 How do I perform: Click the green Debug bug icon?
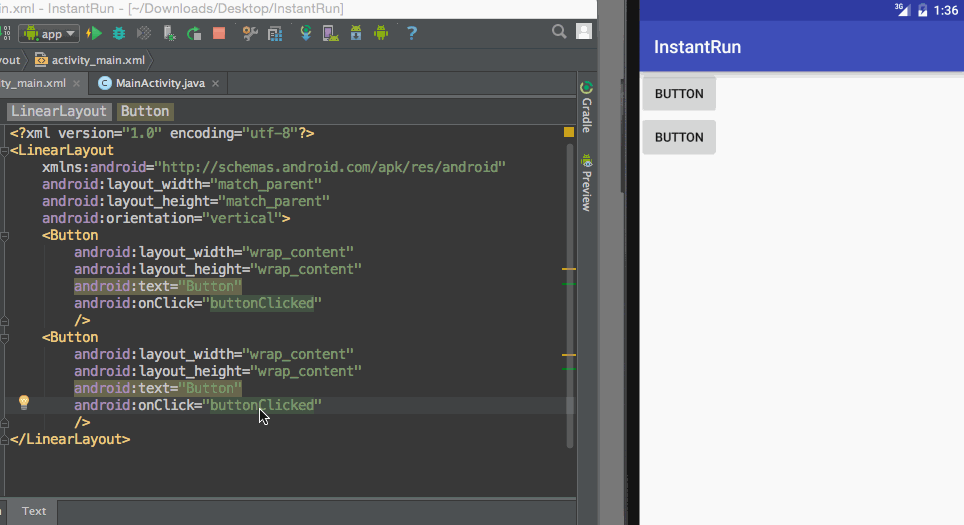(119, 33)
